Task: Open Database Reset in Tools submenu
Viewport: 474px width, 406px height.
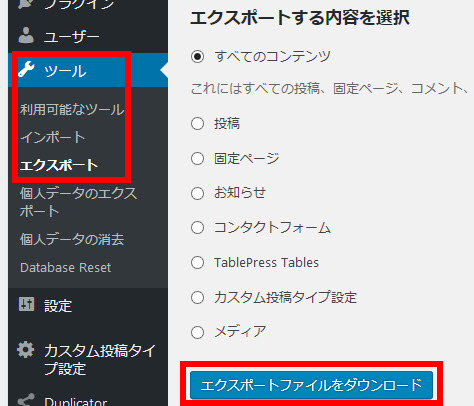Action: point(66,268)
